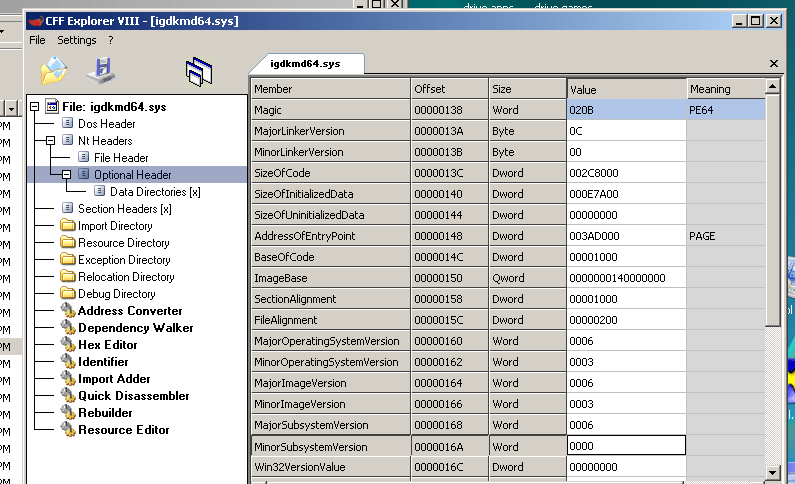795x484 pixels.
Task: Click the FileAlignment value 00000200
Action: pos(627,320)
